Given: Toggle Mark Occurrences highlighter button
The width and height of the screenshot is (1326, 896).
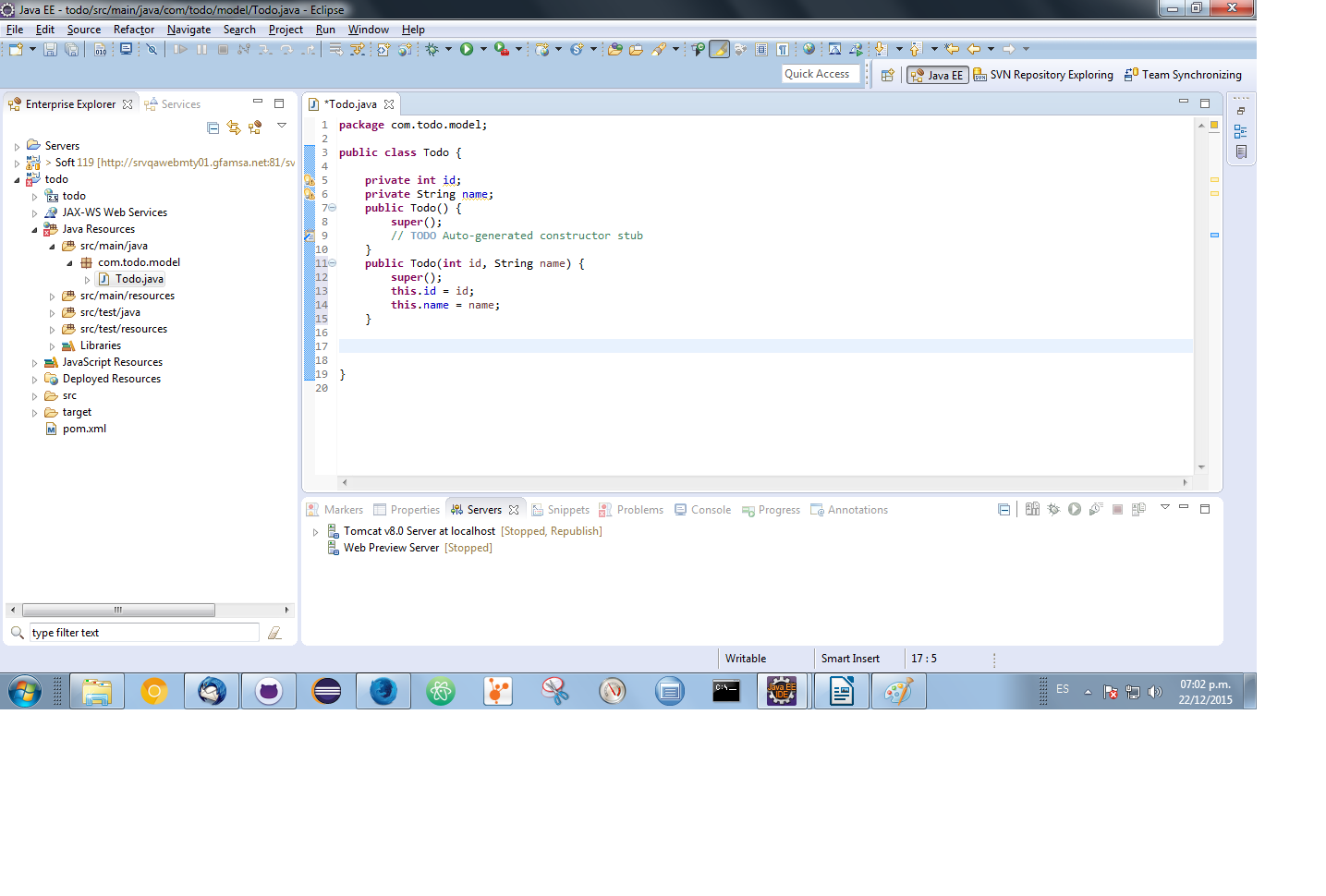Looking at the screenshot, I should (719, 49).
